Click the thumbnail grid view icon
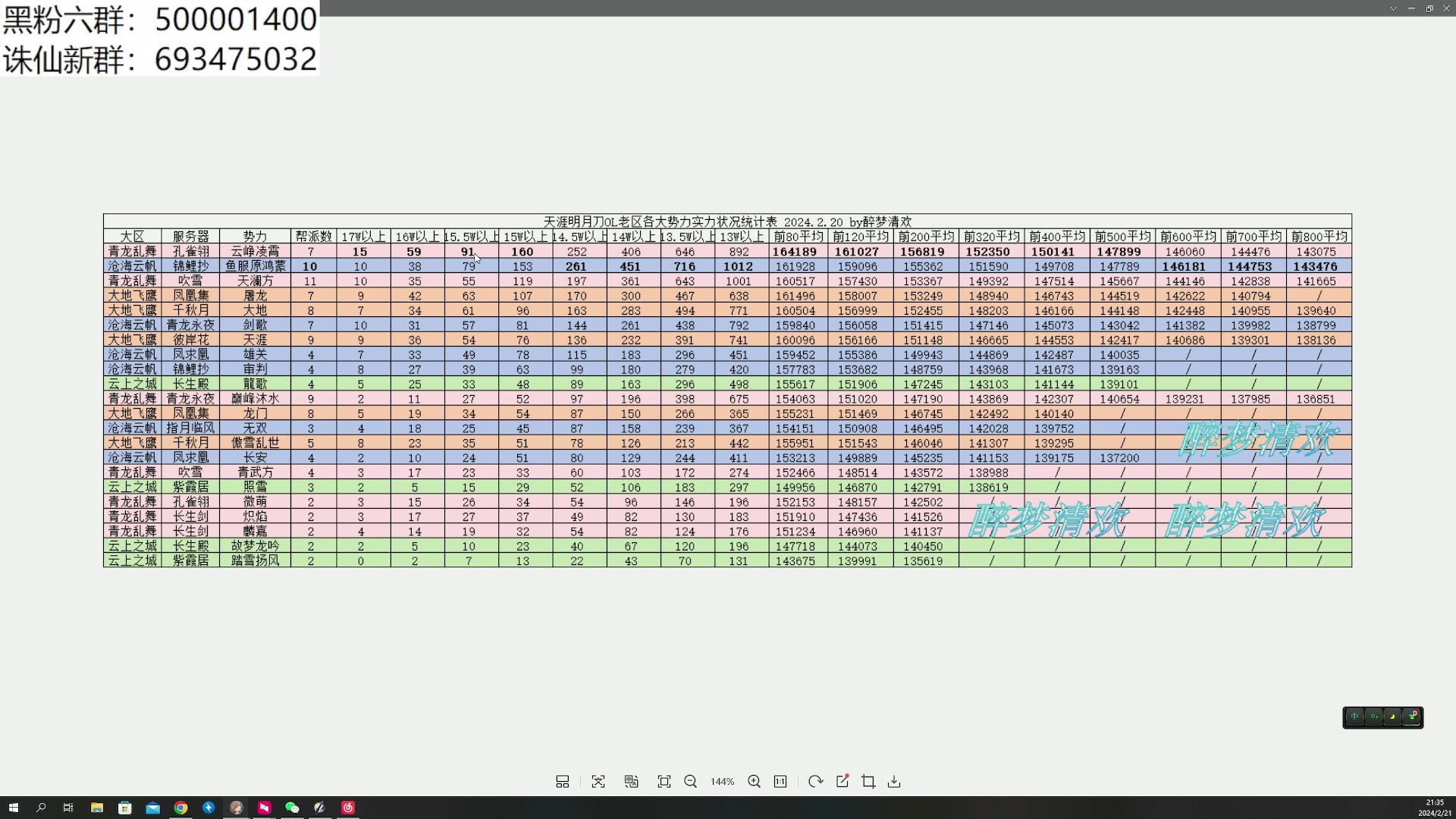1456x819 pixels. point(562,782)
